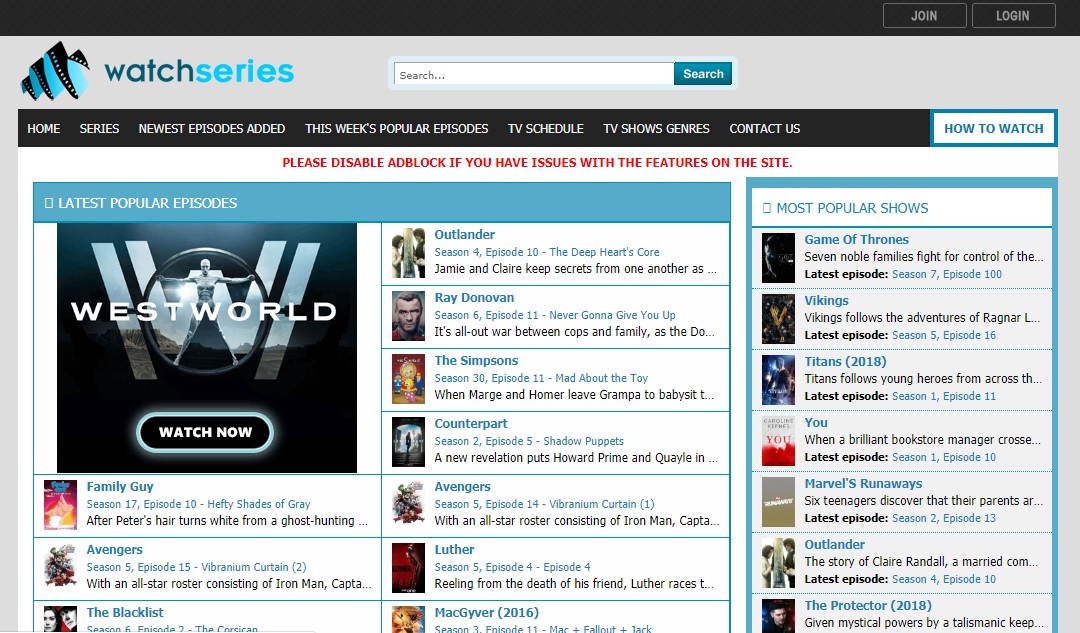This screenshot has width=1080, height=633.
Task: Open The Simpsons poster thumbnail
Action: click(x=408, y=379)
